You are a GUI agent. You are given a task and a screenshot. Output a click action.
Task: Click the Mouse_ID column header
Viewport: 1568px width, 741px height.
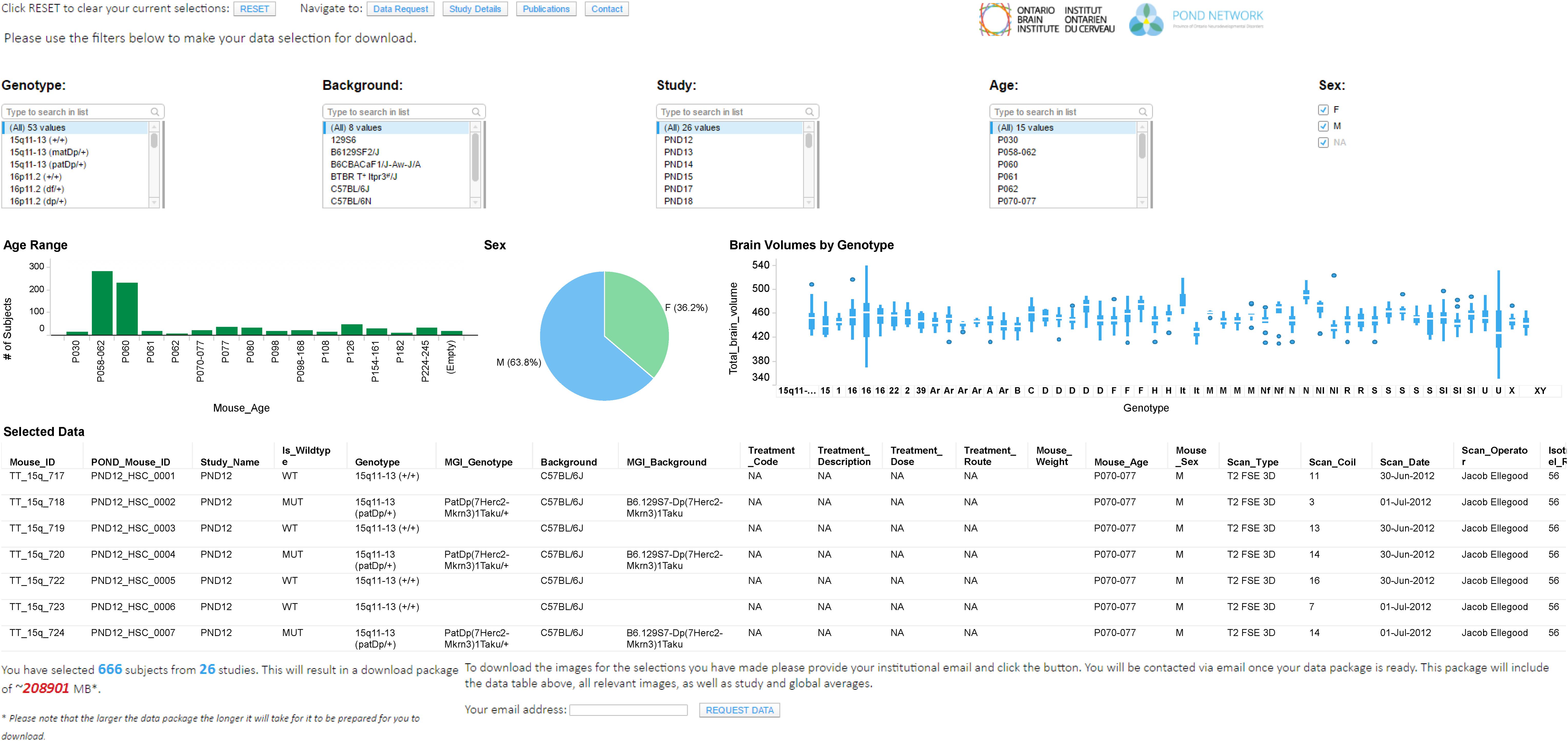click(x=32, y=462)
